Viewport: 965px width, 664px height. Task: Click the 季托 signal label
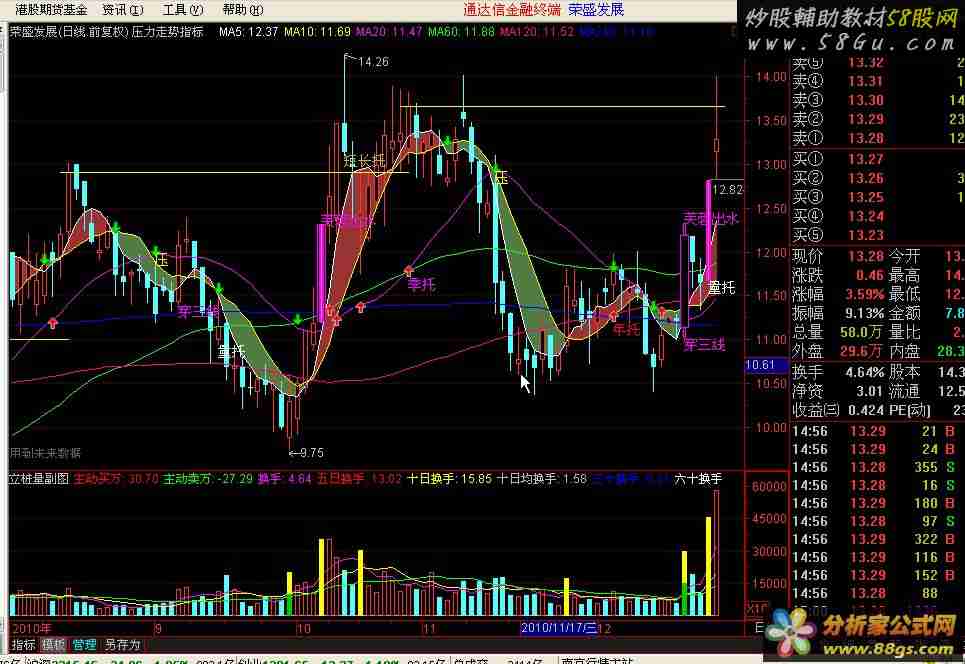(422, 284)
